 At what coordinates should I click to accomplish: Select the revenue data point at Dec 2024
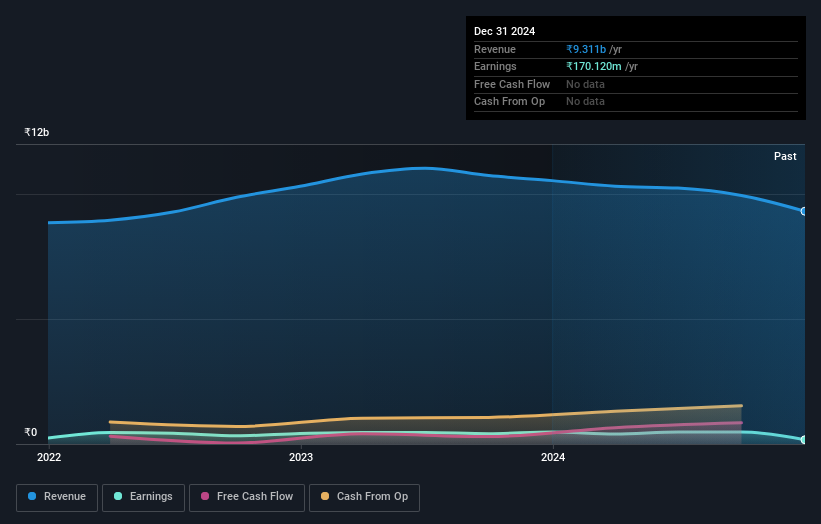pyautogui.click(x=804, y=211)
